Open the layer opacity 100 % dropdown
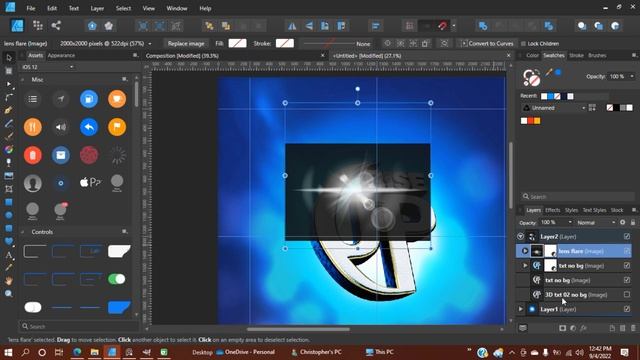 pyautogui.click(x=556, y=222)
